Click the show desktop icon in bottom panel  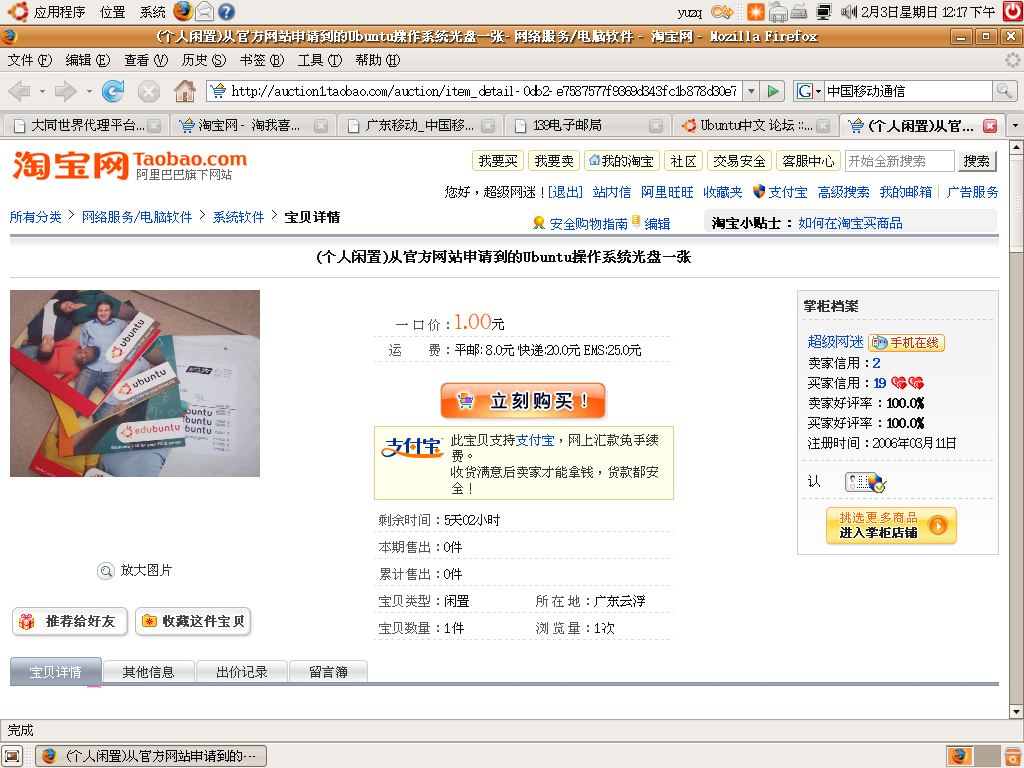[x=12, y=756]
